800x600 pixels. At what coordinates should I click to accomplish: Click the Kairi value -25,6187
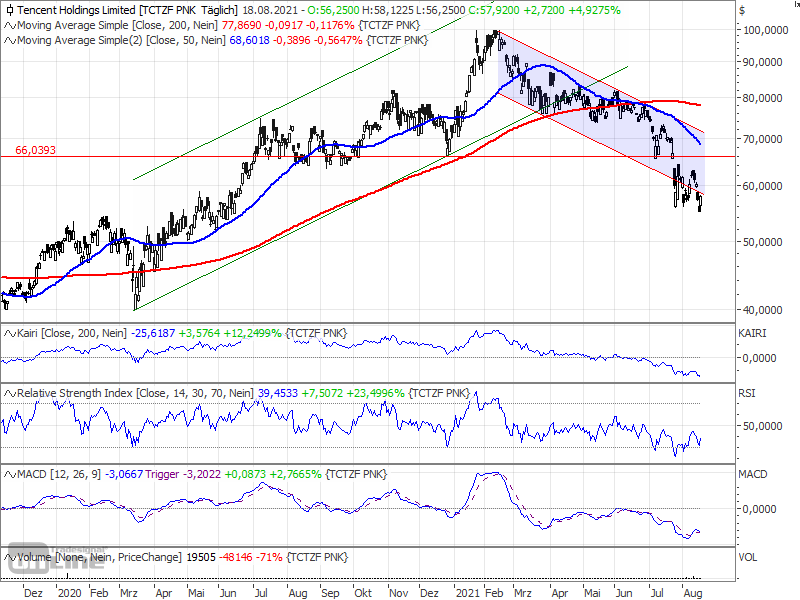tap(153, 333)
